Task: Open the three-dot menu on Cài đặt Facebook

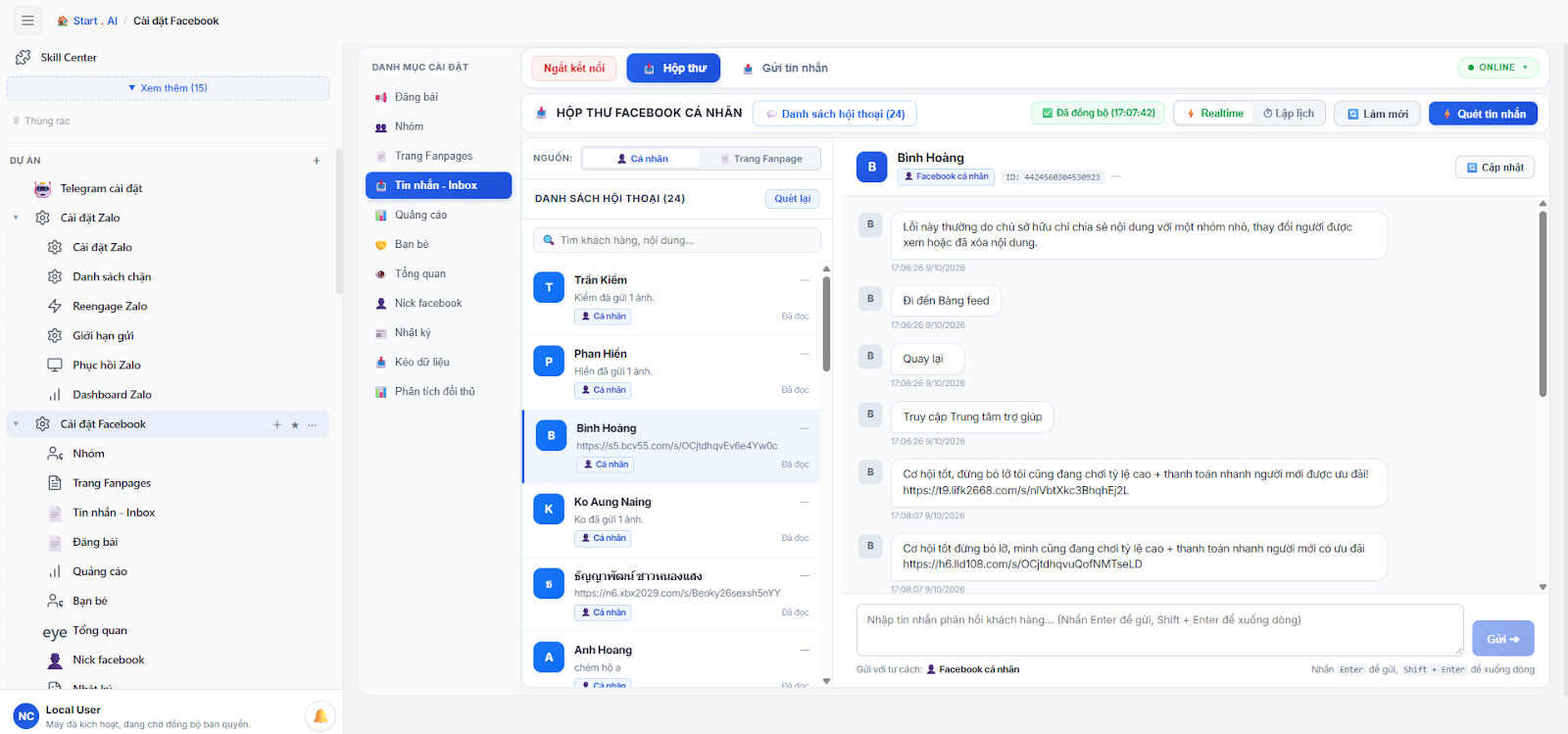Action: click(x=313, y=424)
